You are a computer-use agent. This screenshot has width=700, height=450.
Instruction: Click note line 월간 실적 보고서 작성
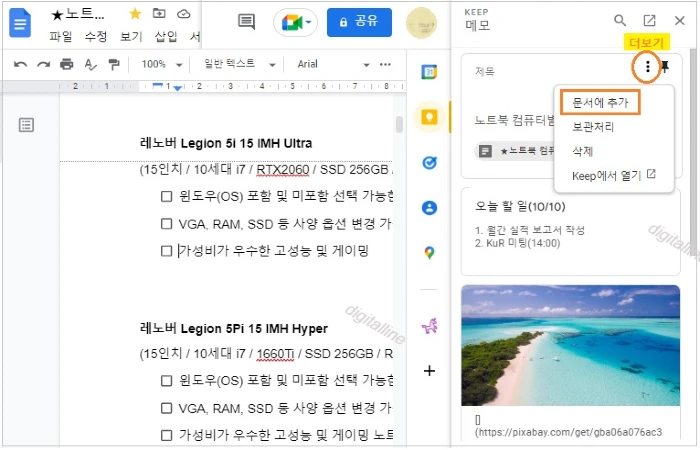click(529, 230)
